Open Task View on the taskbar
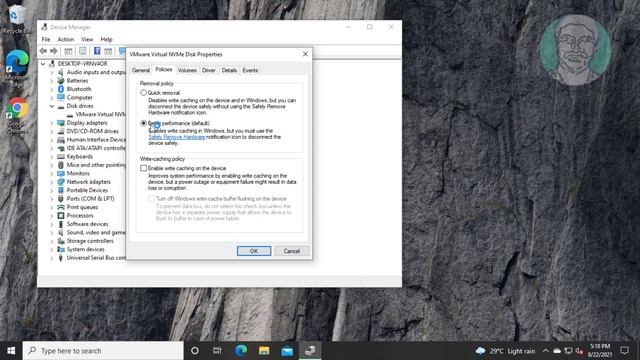 (x=218, y=350)
